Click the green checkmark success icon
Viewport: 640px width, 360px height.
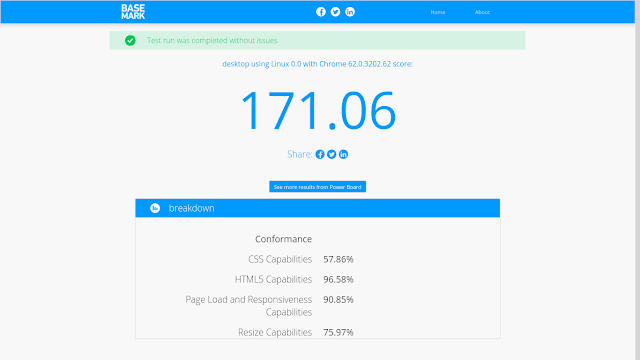(130, 40)
